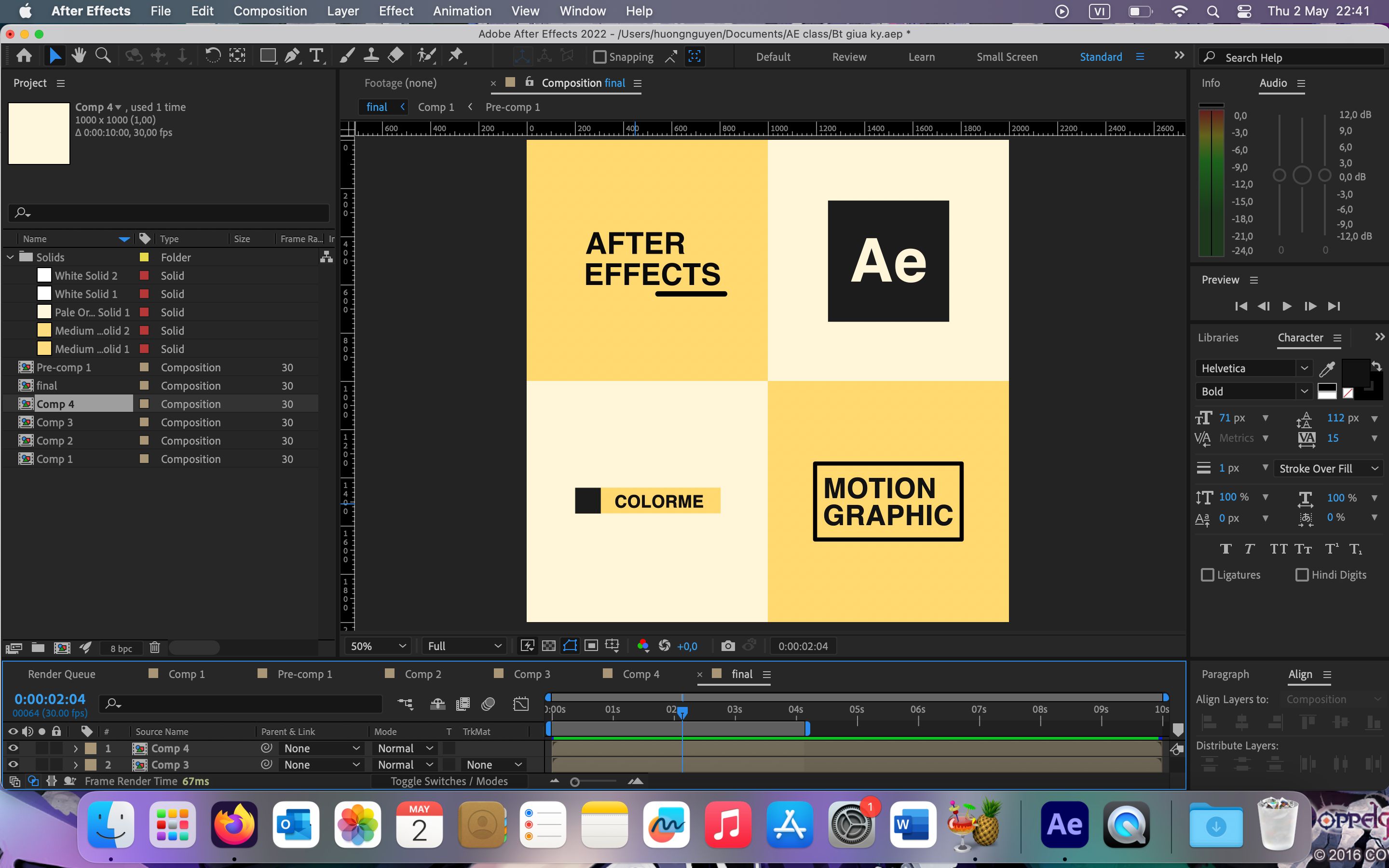The width and height of the screenshot is (1389, 868).
Task: Open the eyedropper color picker in Character
Action: point(1327,368)
